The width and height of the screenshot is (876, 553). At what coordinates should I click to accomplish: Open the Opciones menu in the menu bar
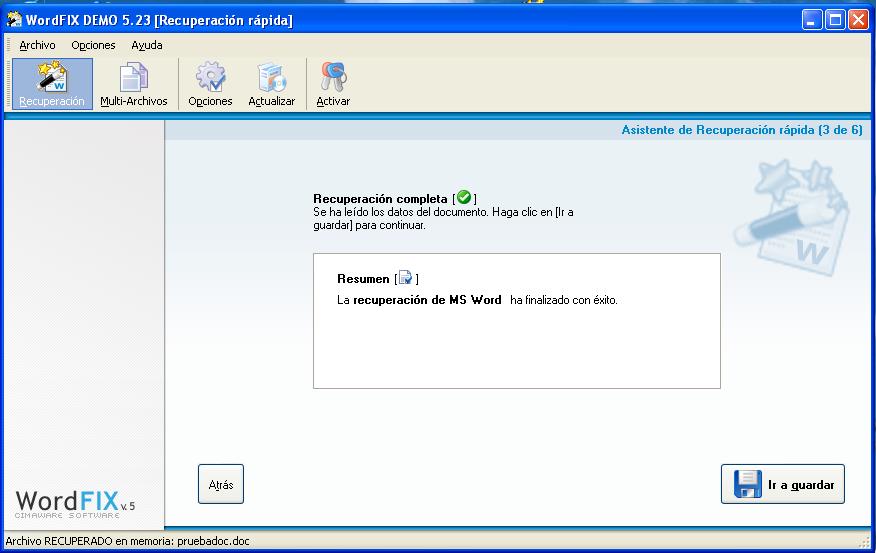93,45
